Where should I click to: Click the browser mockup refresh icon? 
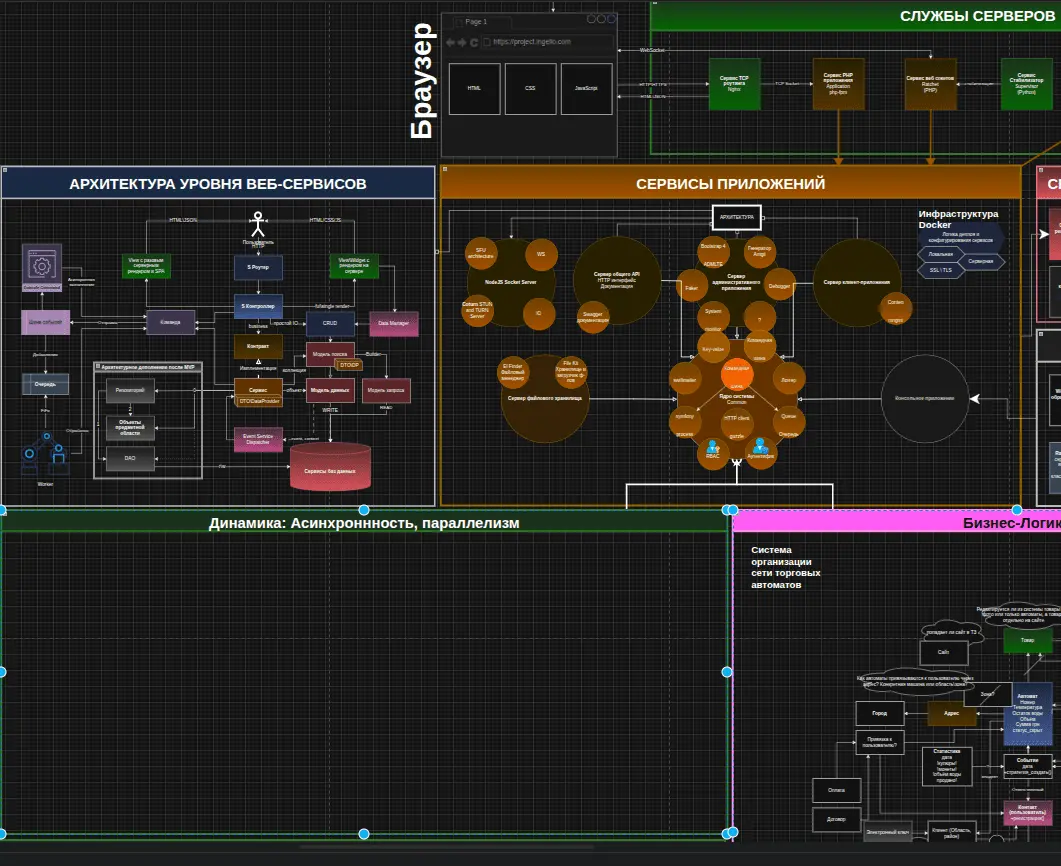(474, 42)
